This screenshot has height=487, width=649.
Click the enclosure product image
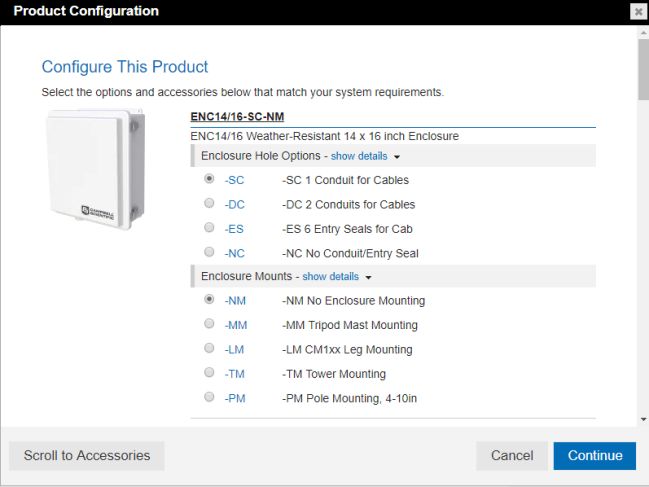96,169
